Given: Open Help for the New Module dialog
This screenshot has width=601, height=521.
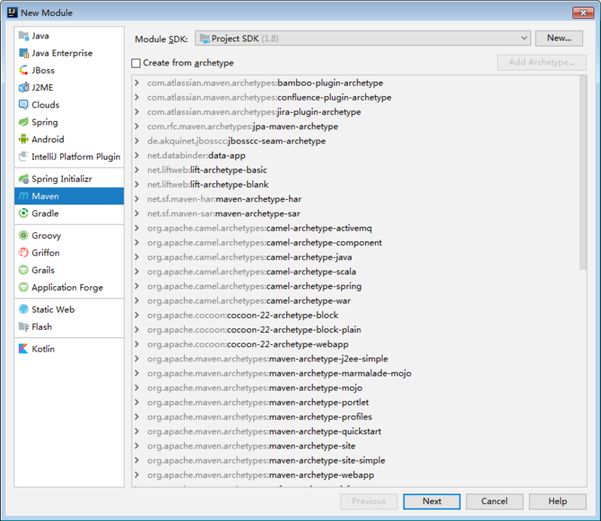Looking at the screenshot, I should pos(557,501).
